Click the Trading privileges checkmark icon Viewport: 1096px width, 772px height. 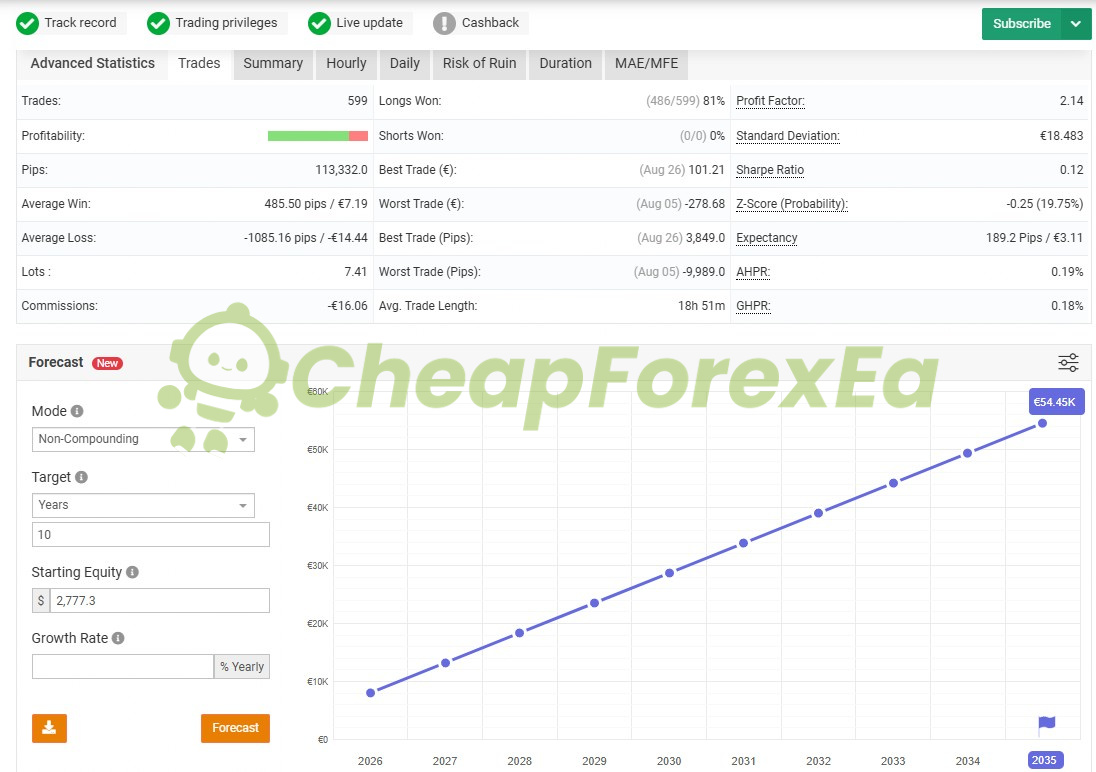158,23
